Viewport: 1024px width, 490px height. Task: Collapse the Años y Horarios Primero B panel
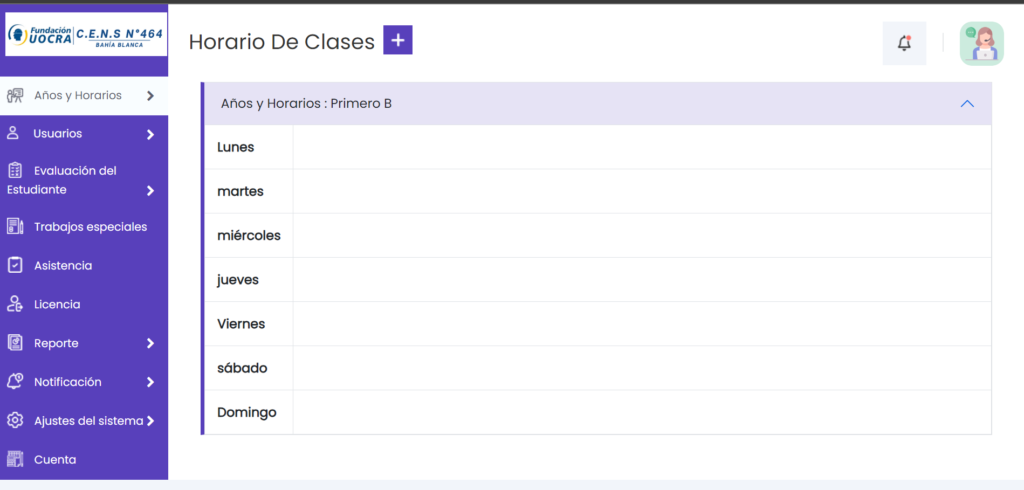(x=967, y=103)
